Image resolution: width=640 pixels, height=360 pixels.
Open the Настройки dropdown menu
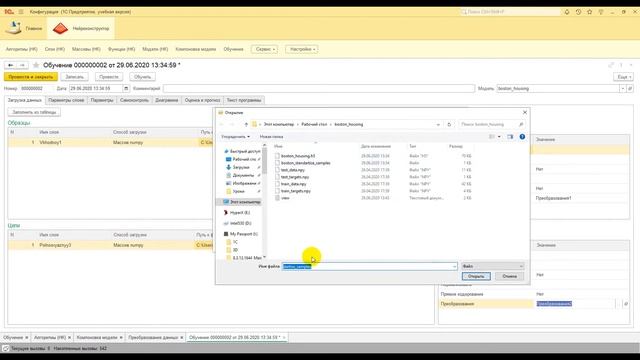point(302,49)
